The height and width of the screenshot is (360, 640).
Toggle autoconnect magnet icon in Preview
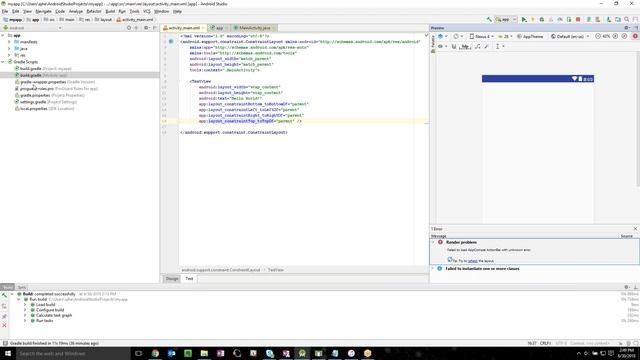454,47
